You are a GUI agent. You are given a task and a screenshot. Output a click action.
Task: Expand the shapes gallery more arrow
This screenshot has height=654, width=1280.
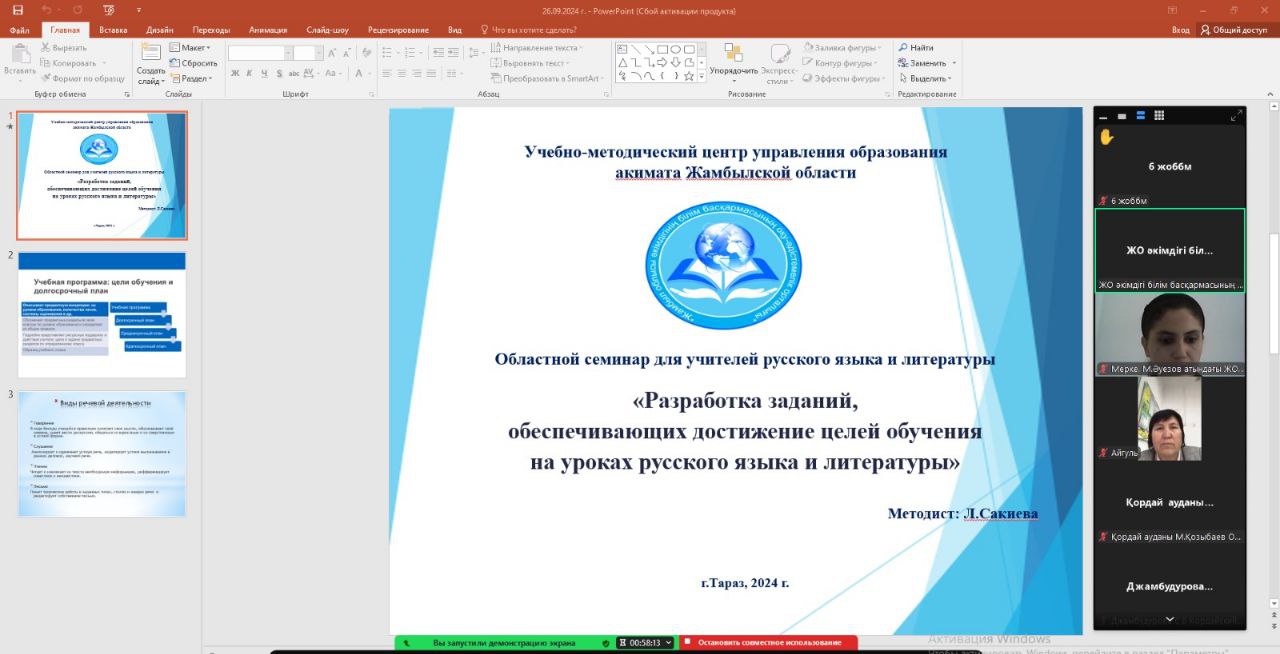(x=701, y=76)
